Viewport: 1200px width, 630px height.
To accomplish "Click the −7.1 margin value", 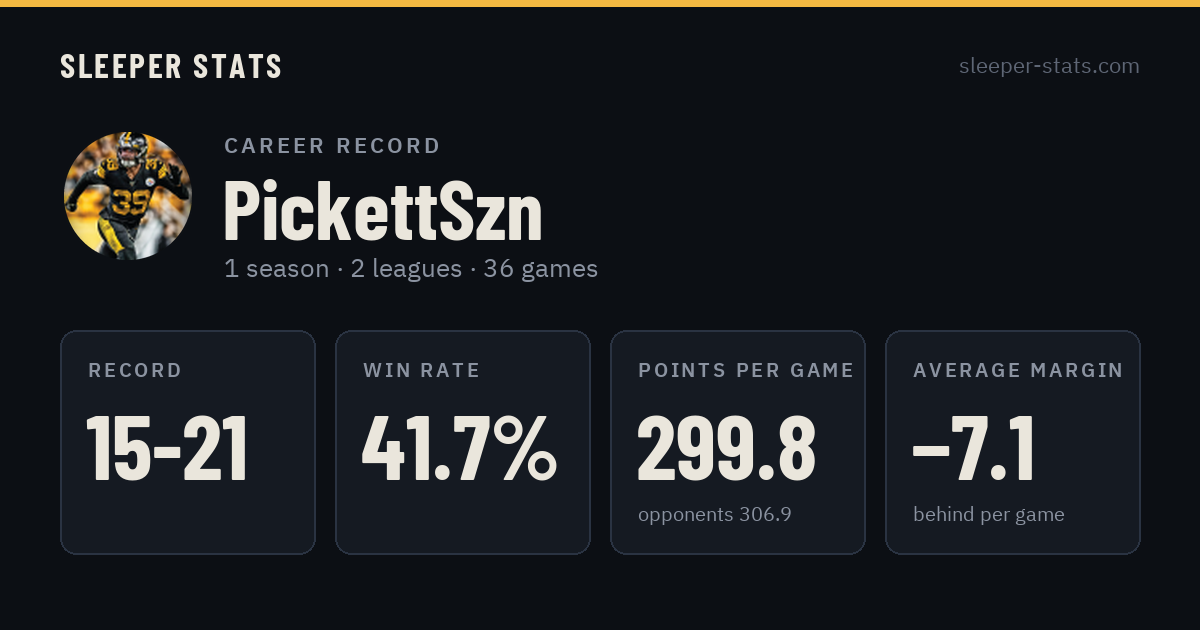I will coord(974,449).
